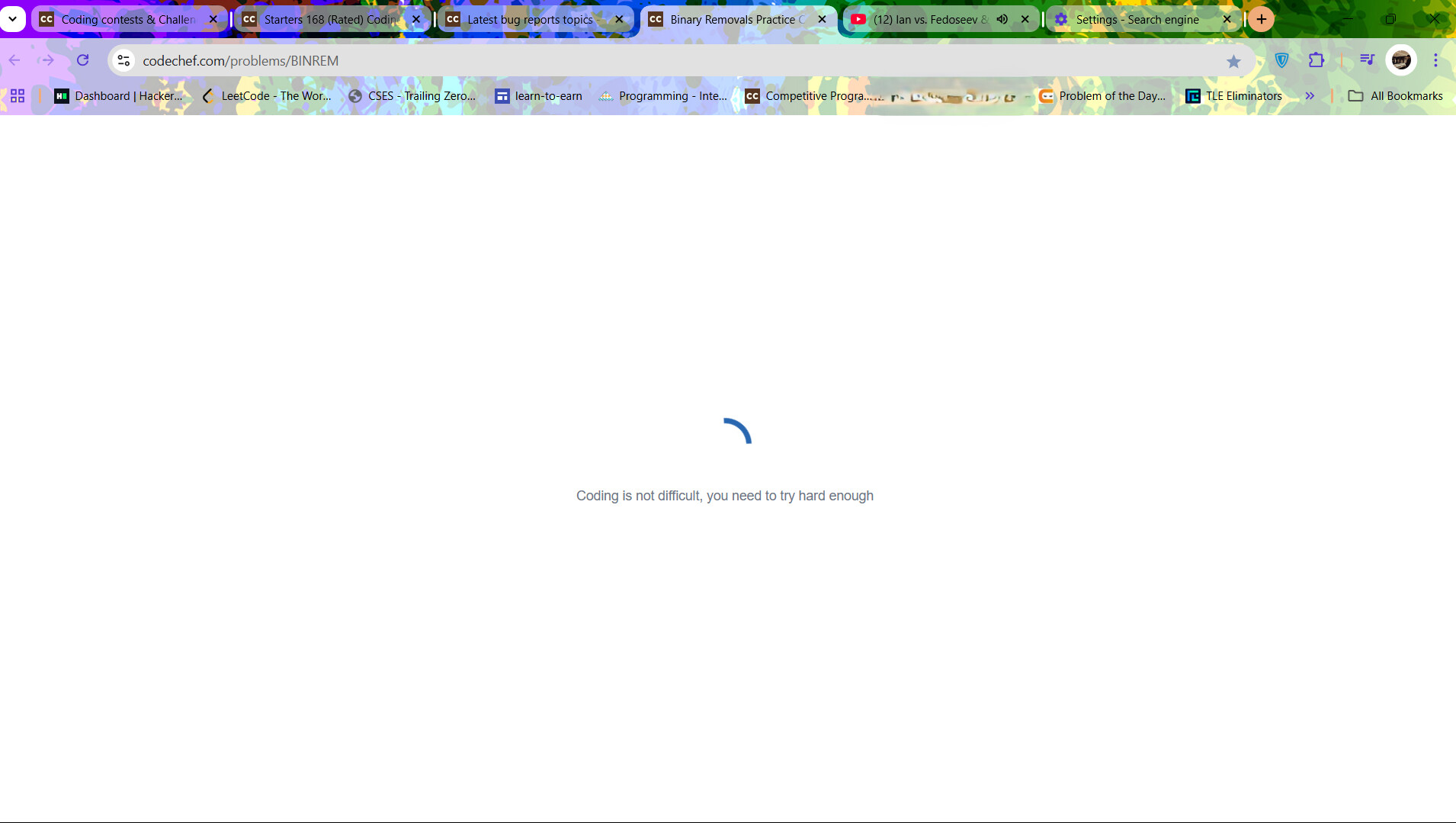Screen dimensions: 1456x823
Task: Close the Binary Removals Practice tab
Action: pos(822,19)
